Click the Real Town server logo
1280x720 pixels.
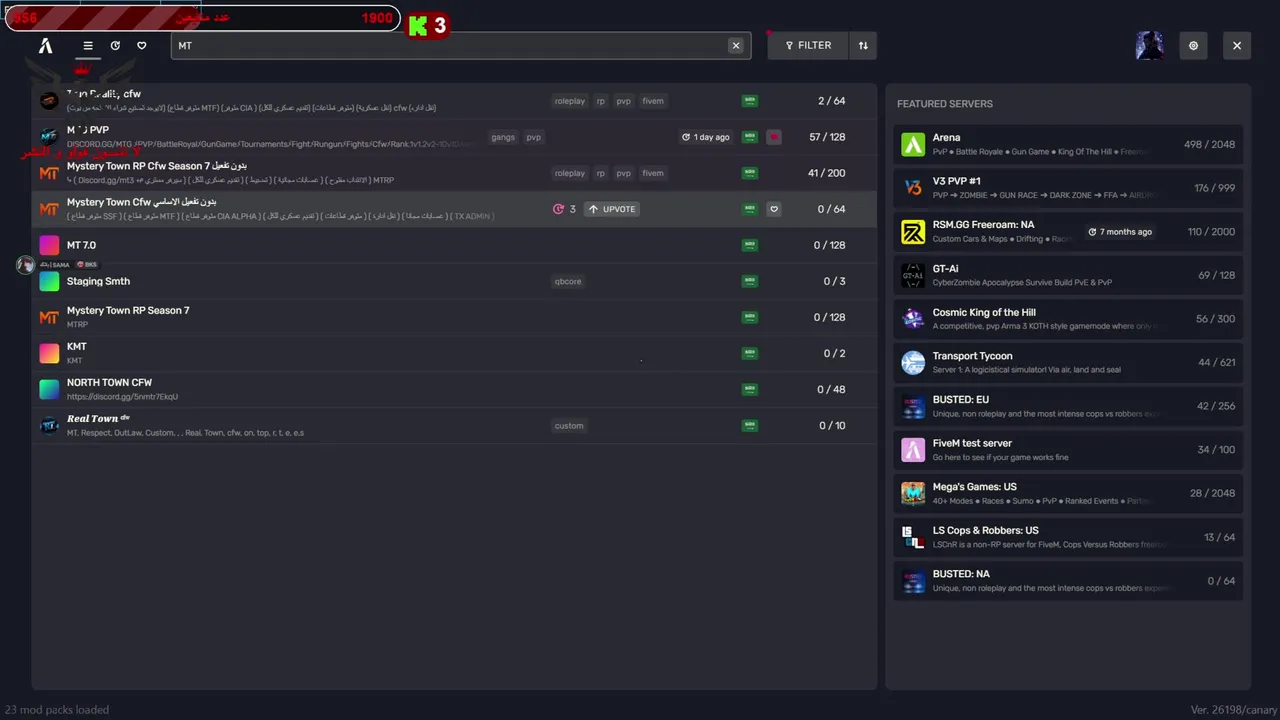click(49, 425)
